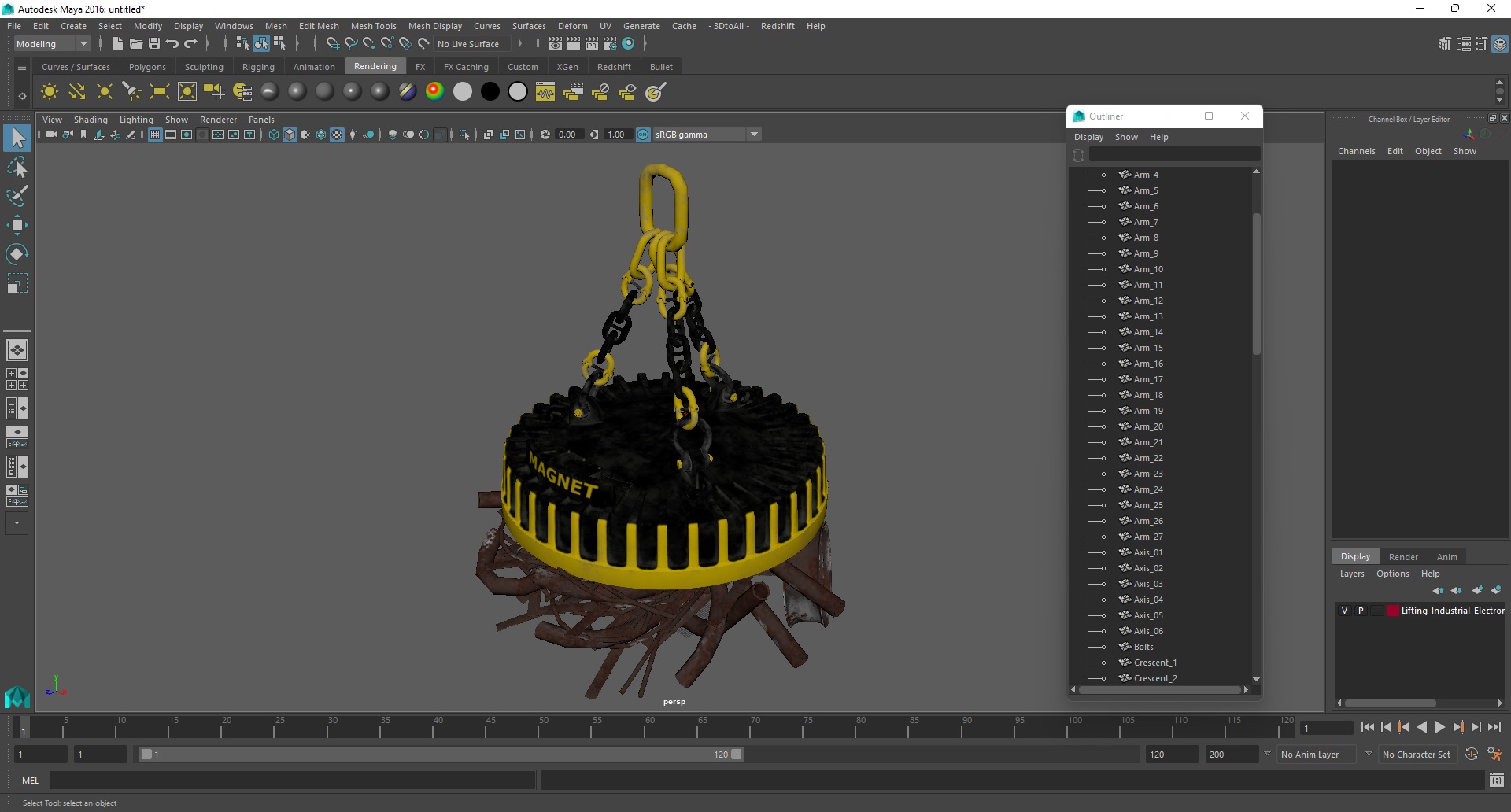1511x812 pixels.
Task: Activate the Rotate tool
Action: pos(17,253)
